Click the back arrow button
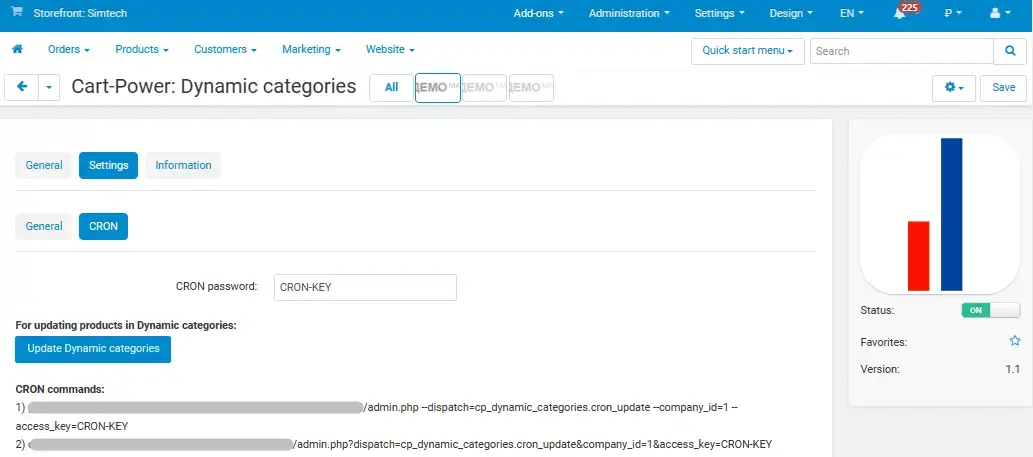The height and width of the screenshot is (457, 1033). click(x=22, y=88)
